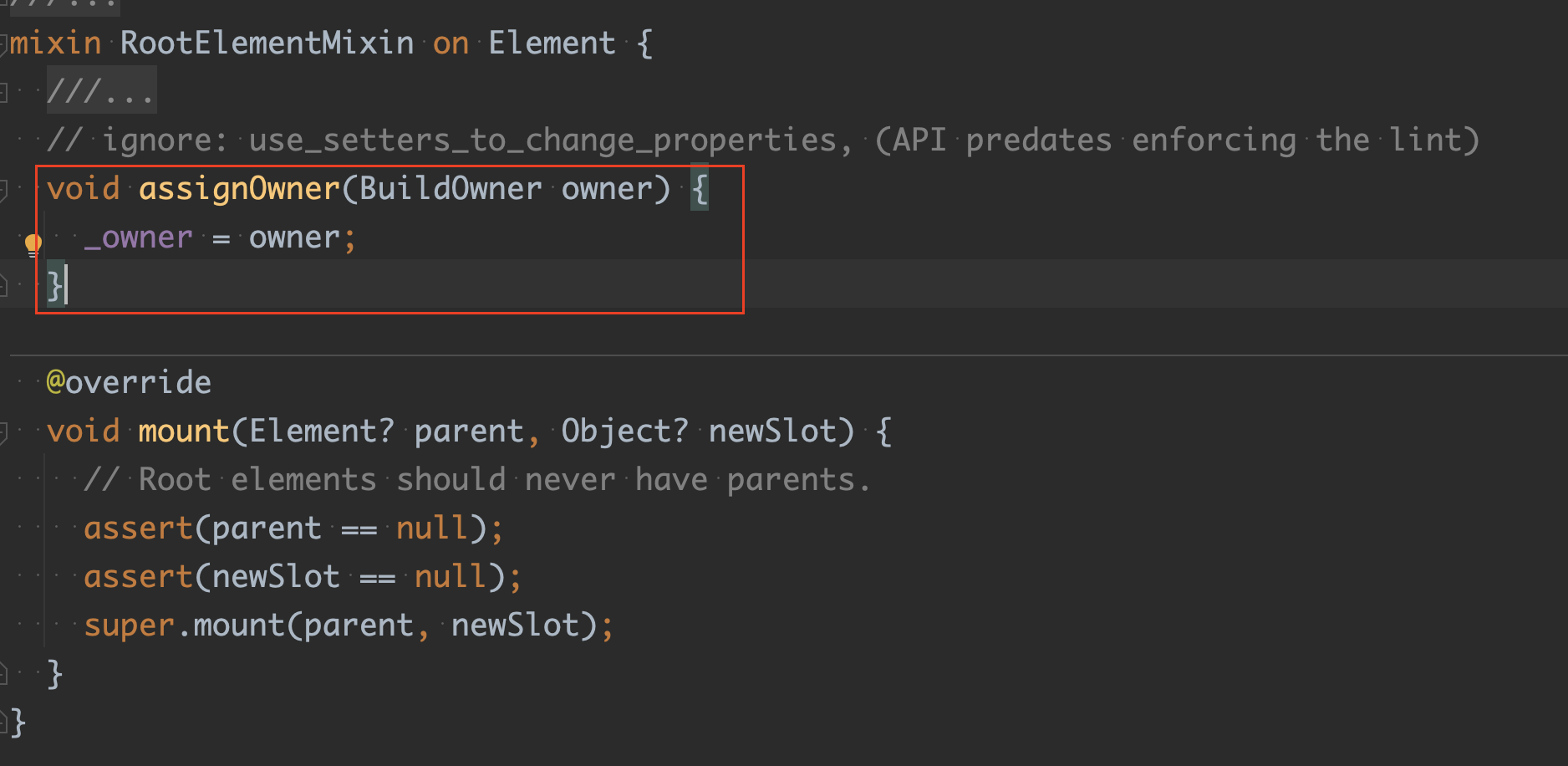This screenshot has height=766, width=1568.
Task: Collapse the assignOwner method fold marker
Action: [3, 190]
